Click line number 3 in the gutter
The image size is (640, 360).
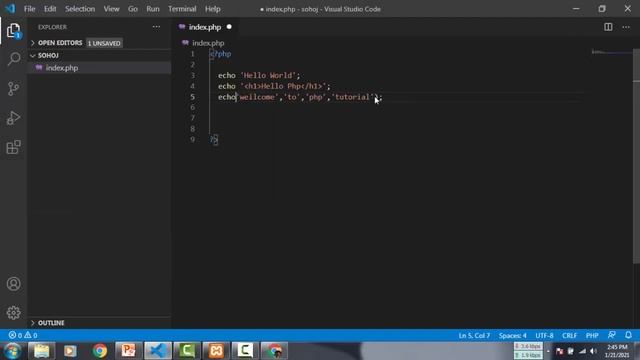tap(192, 76)
